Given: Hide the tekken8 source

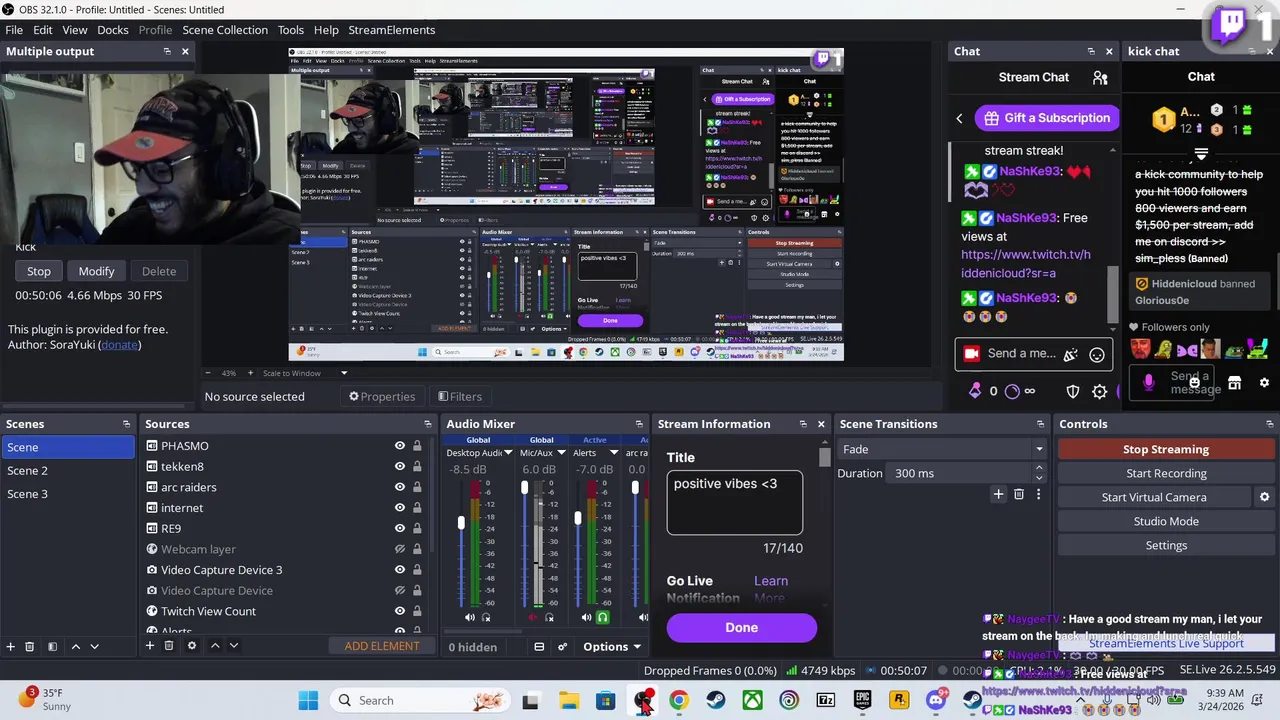Looking at the screenshot, I should tap(400, 467).
